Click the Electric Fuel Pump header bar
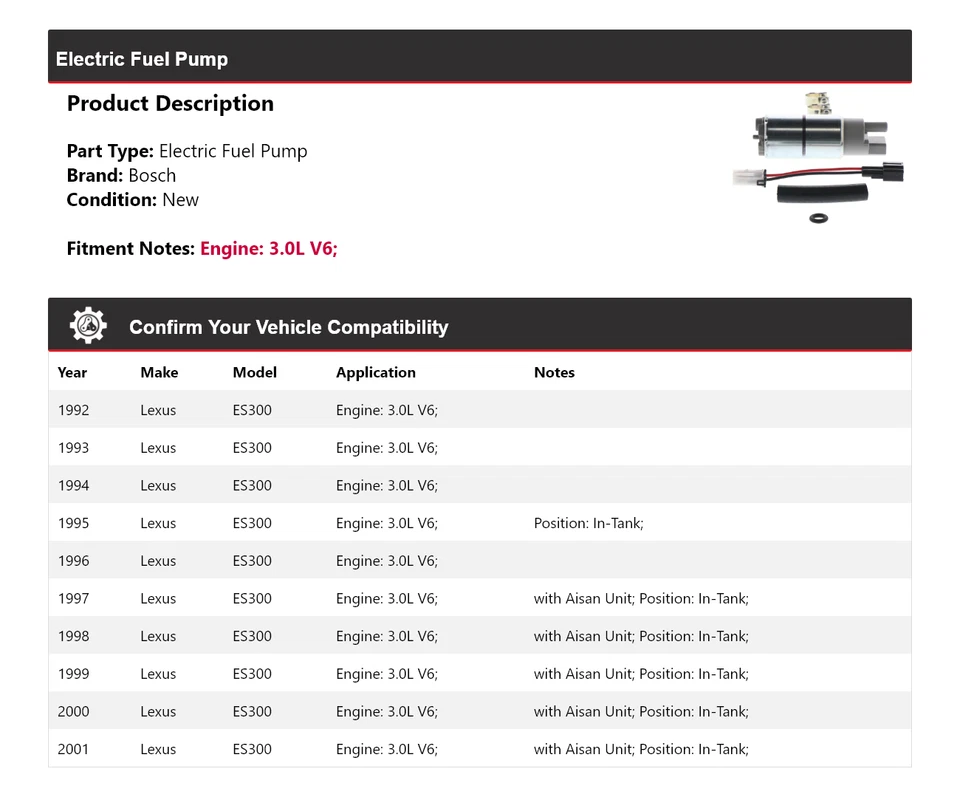 [479, 58]
